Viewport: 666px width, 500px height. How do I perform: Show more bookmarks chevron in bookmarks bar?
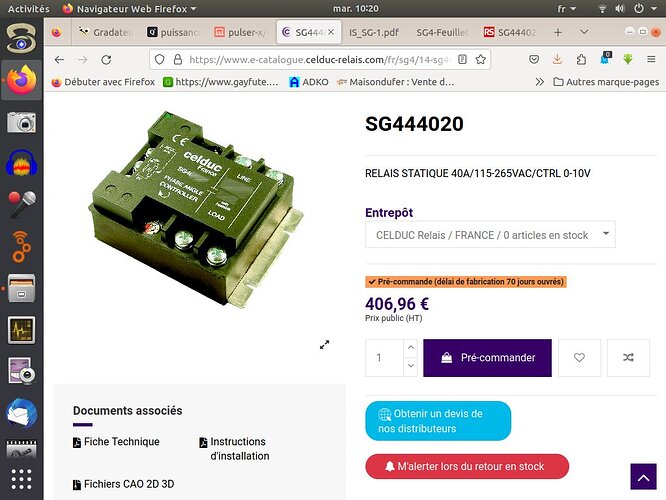[539, 82]
